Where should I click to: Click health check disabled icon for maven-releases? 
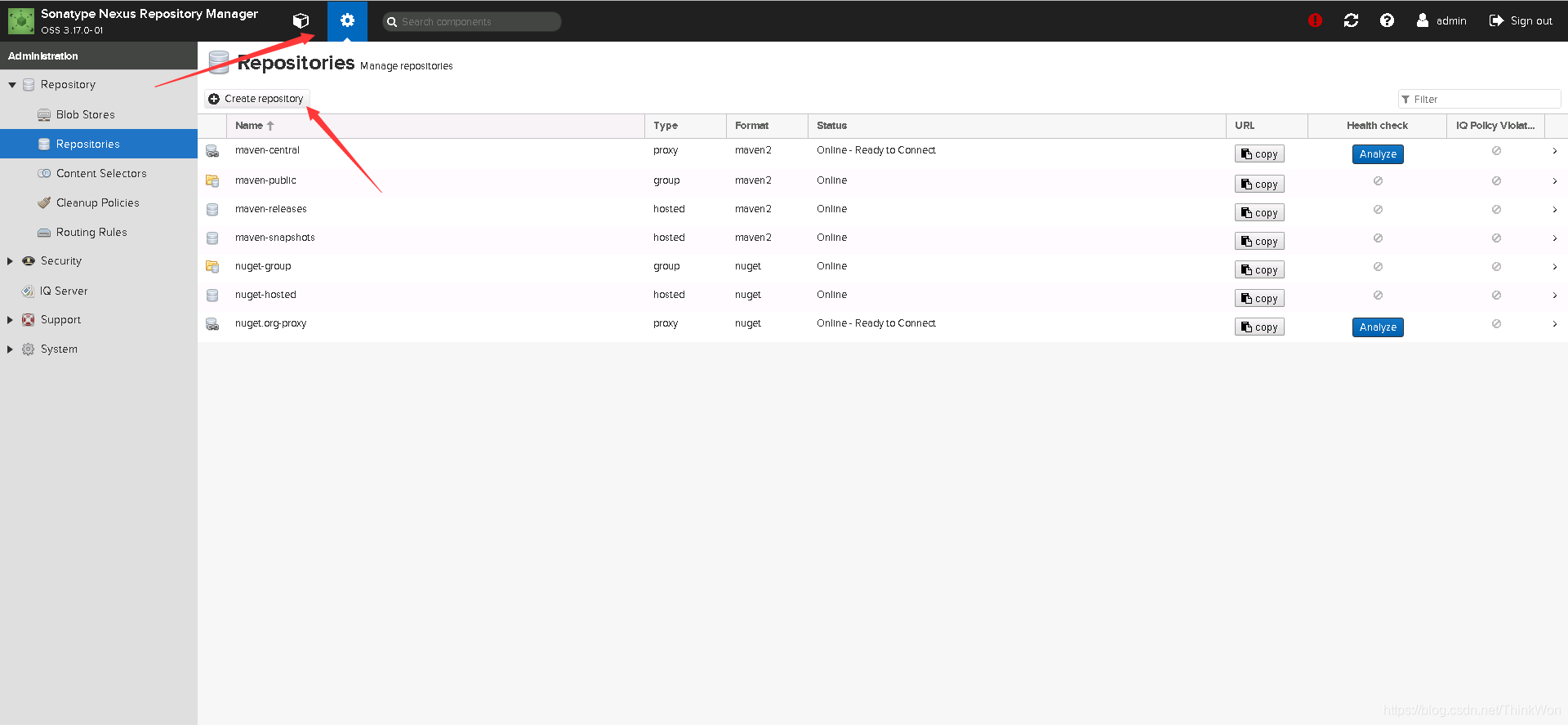tap(1378, 209)
